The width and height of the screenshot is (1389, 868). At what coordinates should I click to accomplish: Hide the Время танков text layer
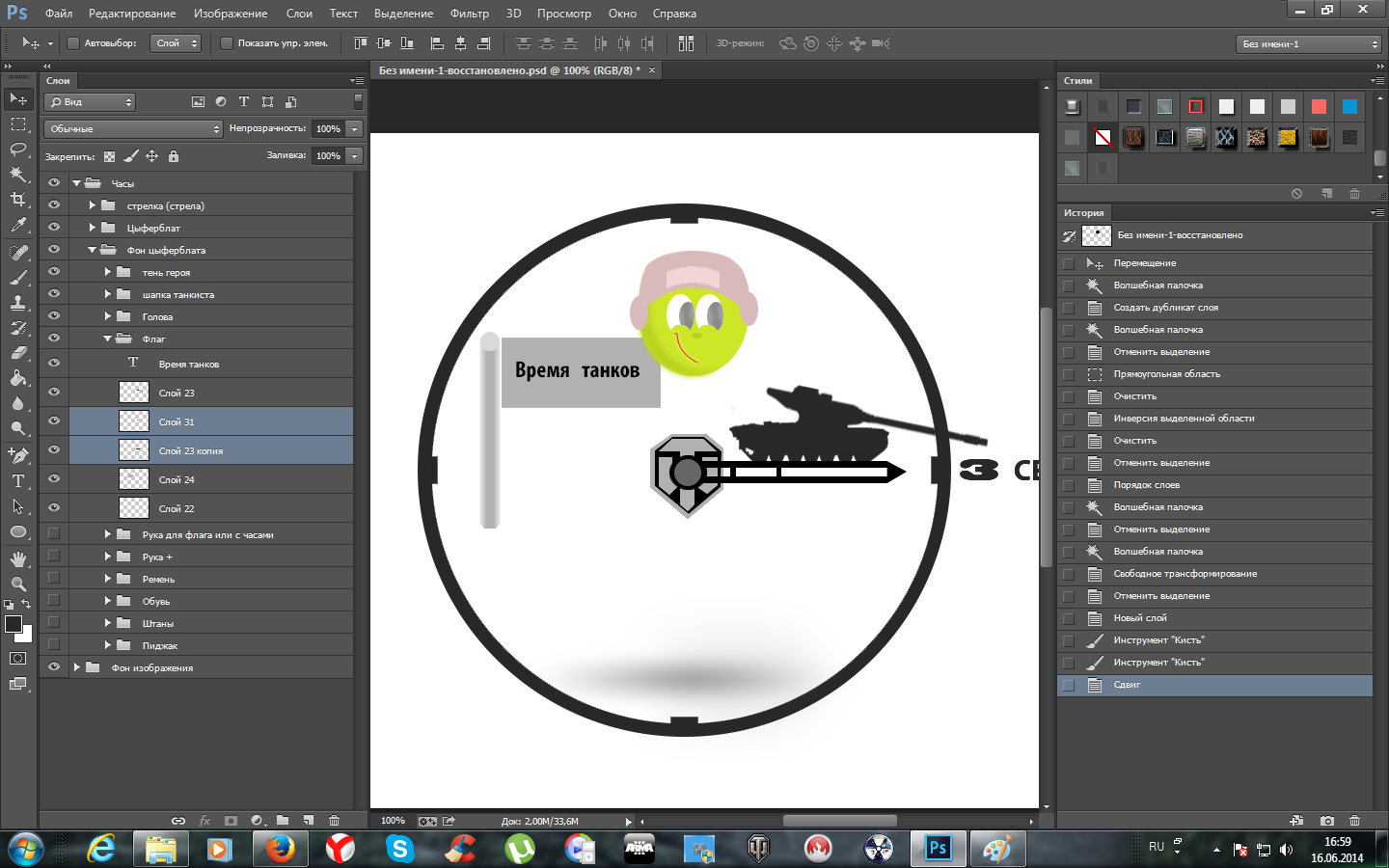54,364
